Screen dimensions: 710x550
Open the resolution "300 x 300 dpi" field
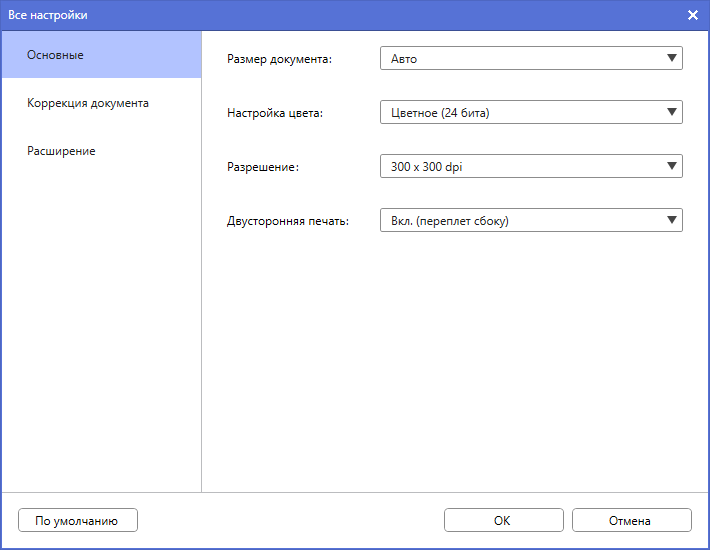[520, 167]
